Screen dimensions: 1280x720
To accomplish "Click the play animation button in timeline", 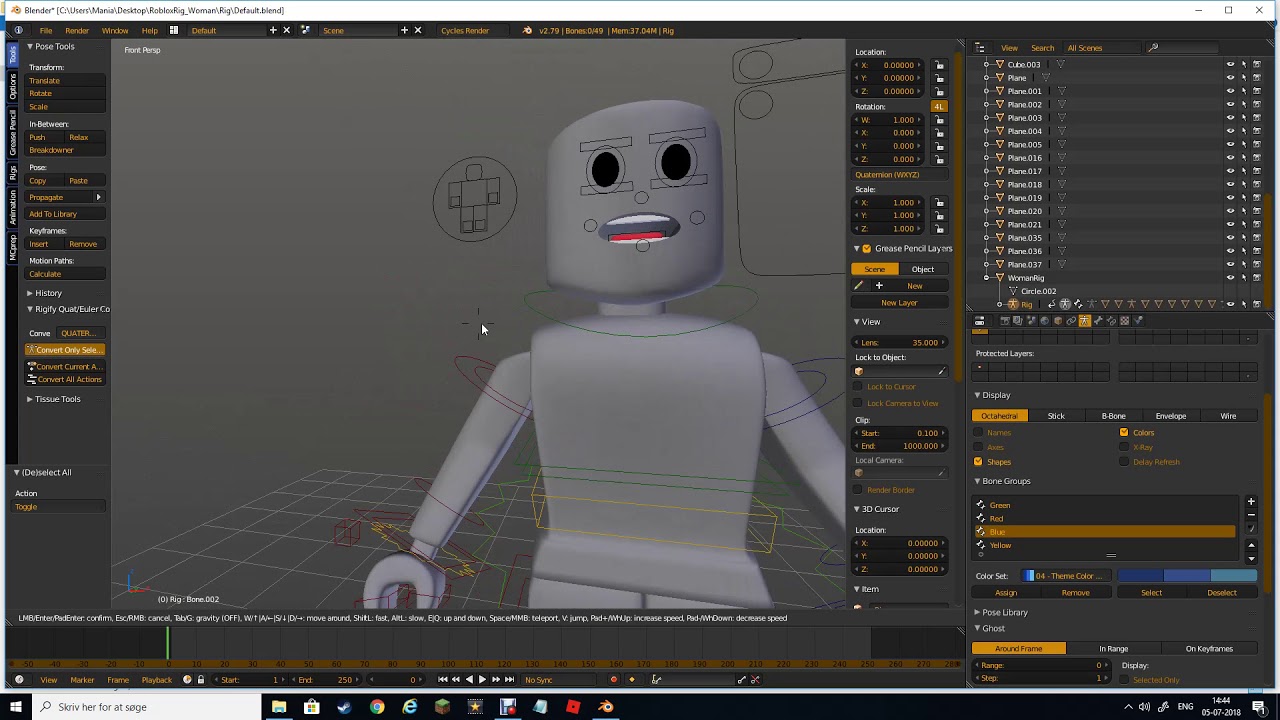I will (x=482, y=680).
